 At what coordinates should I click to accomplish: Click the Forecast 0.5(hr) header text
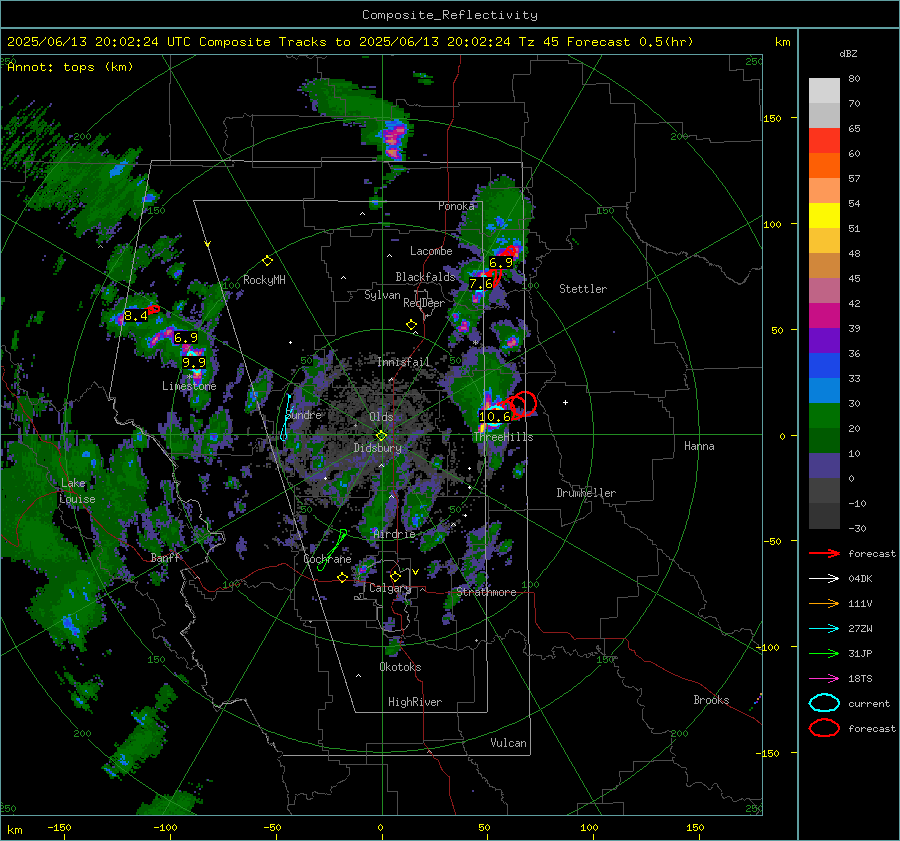[x=630, y=42]
